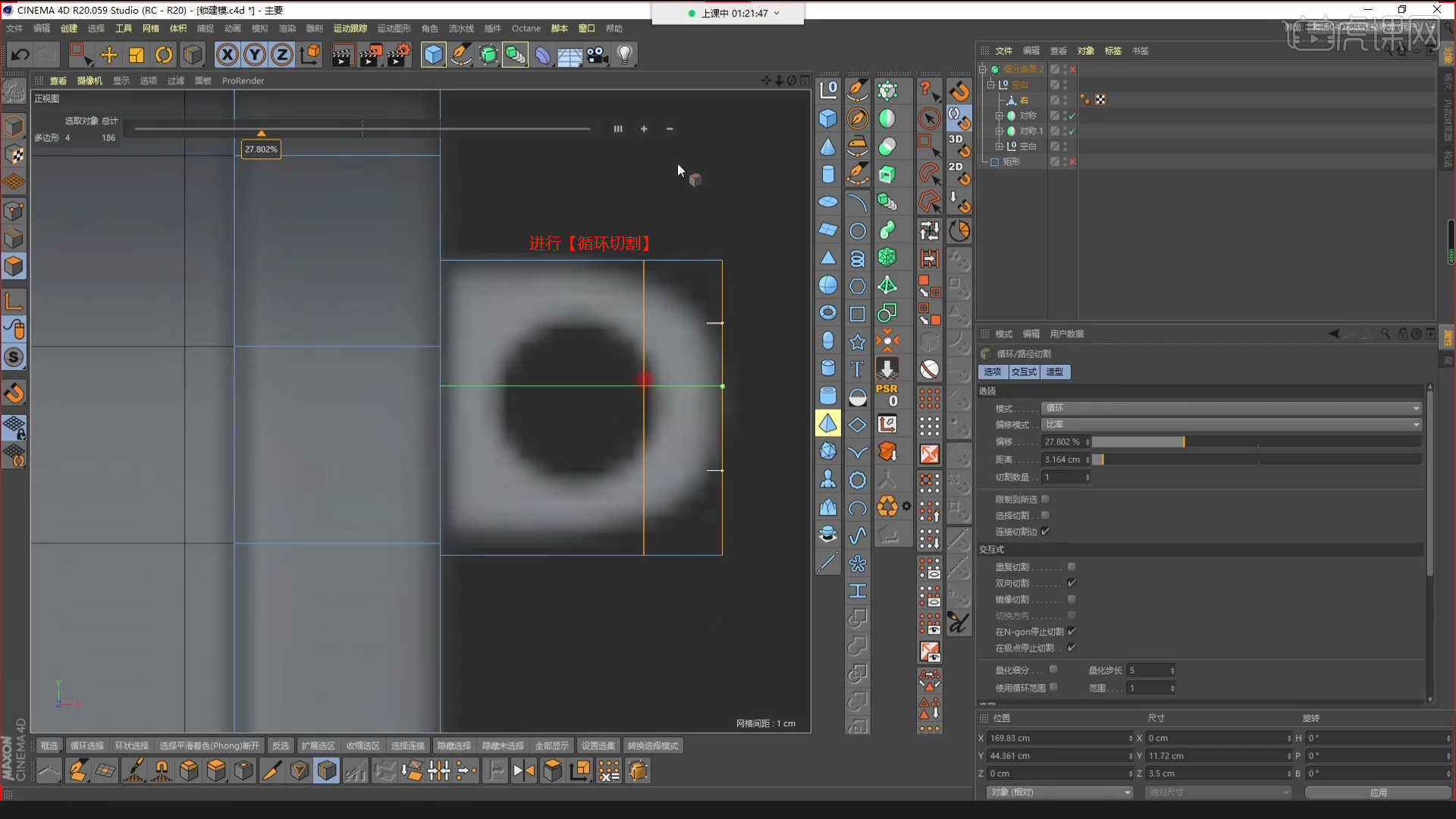Switch to the 选项 attribute tab
1456x819 pixels.
coord(993,372)
